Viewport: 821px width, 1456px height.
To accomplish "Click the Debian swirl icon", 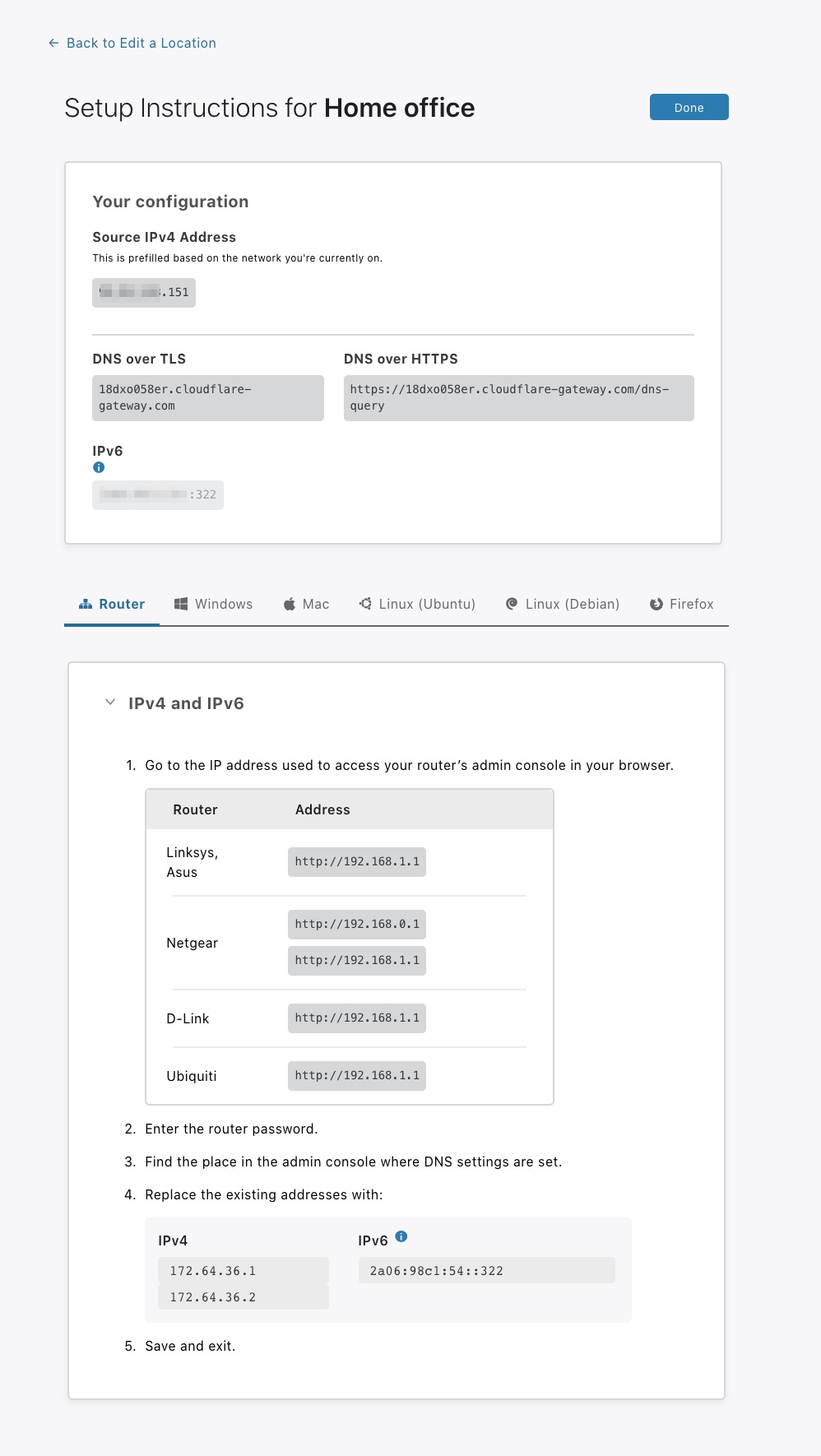I will click(x=512, y=604).
